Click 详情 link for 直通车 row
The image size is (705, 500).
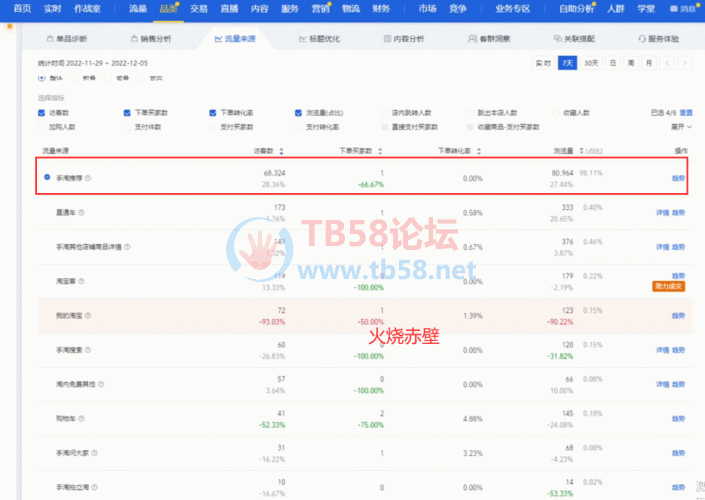[662, 213]
